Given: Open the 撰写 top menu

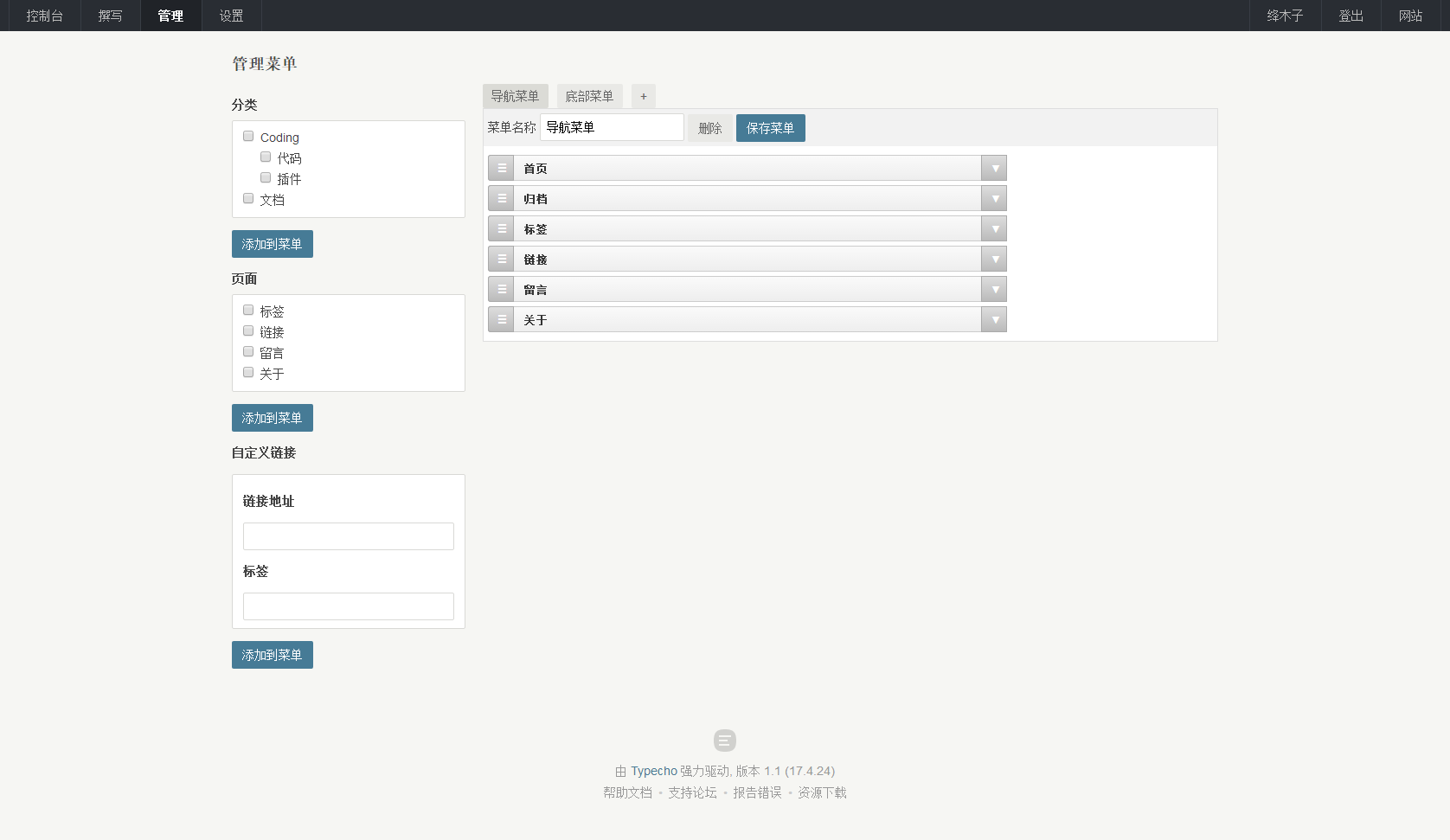Looking at the screenshot, I should coord(110,16).
